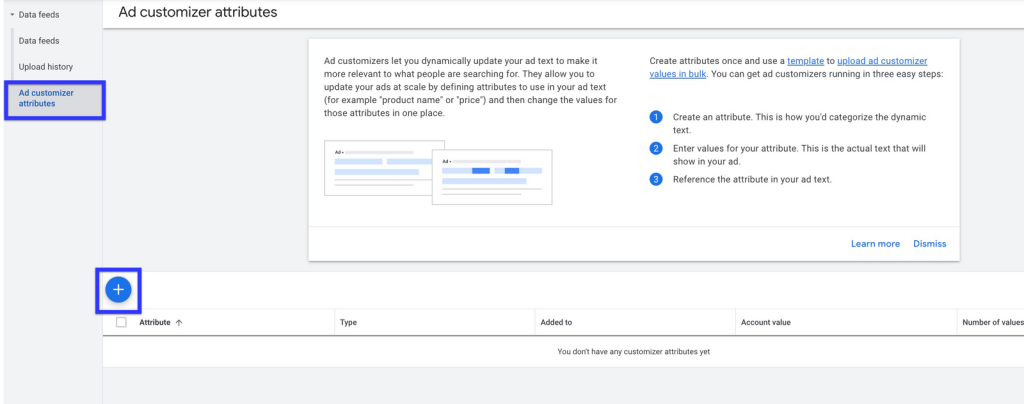Click the Account value column header
The height and width of the screenshot is (404, 1024).
pos(766,322)
